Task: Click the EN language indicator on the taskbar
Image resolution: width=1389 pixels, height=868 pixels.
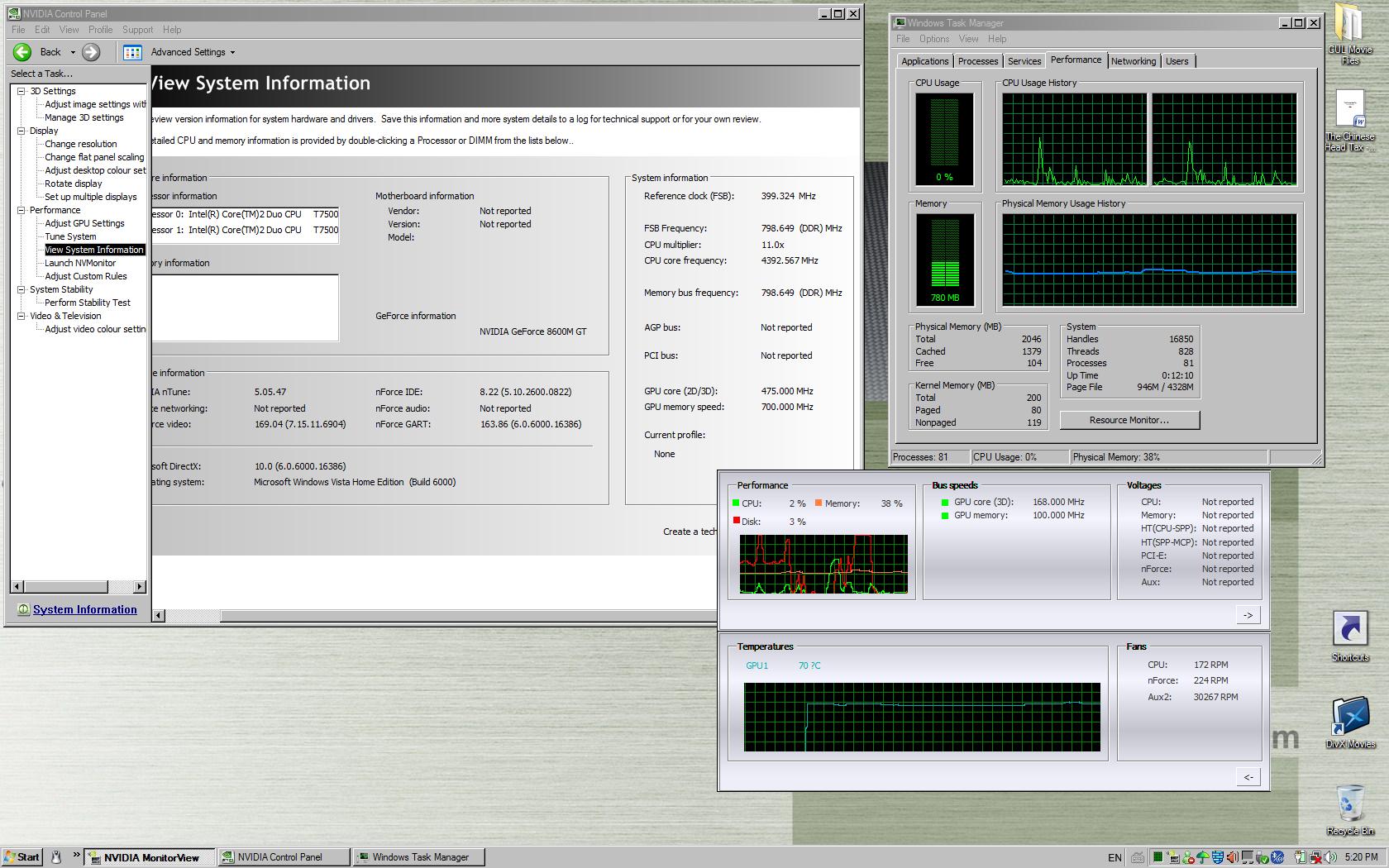Action: (1115, 857)
